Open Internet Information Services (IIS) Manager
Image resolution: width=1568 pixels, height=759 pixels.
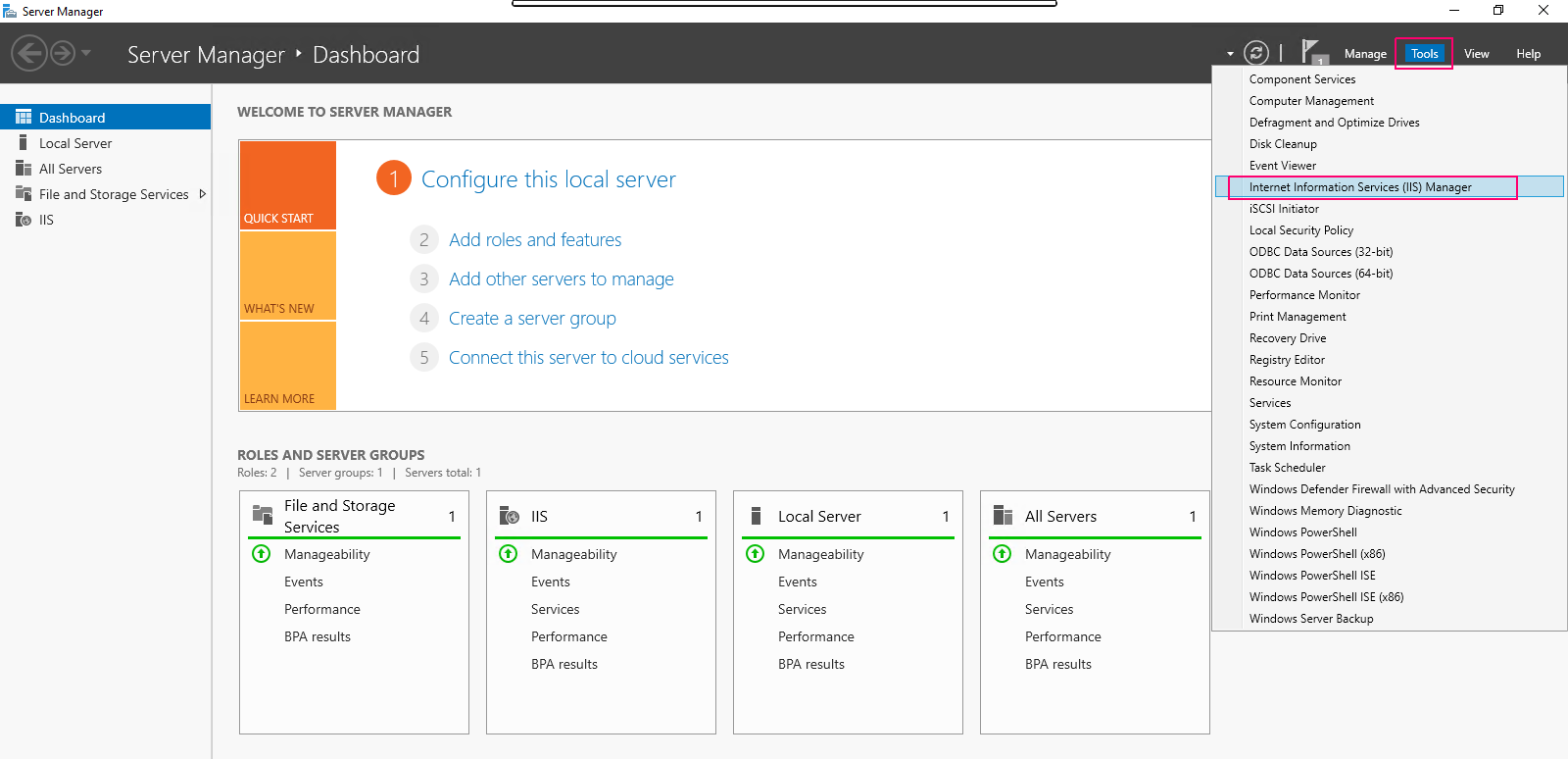tap(1390, 187)
